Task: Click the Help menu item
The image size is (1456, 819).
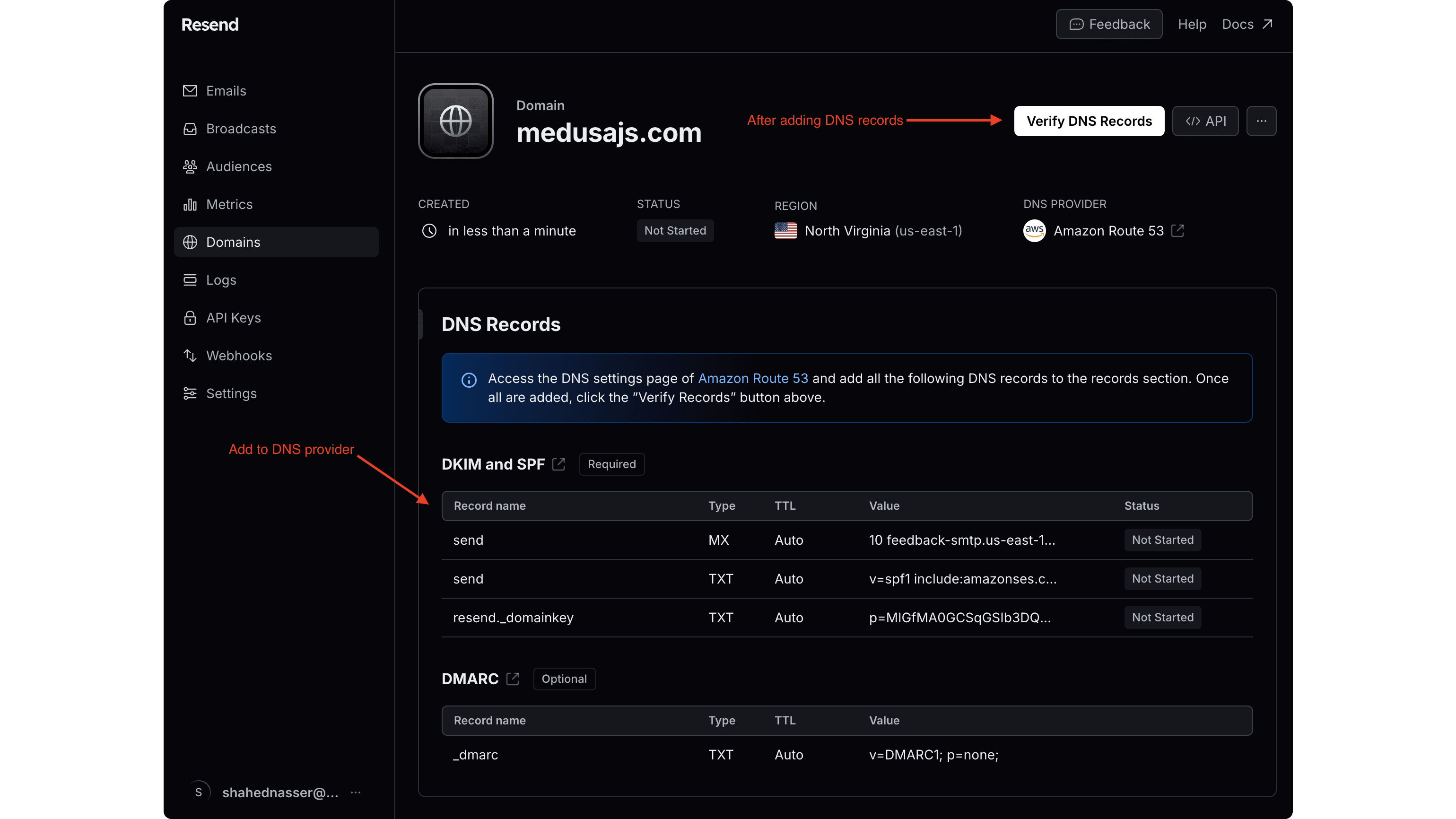Action: pos(1192,24)
